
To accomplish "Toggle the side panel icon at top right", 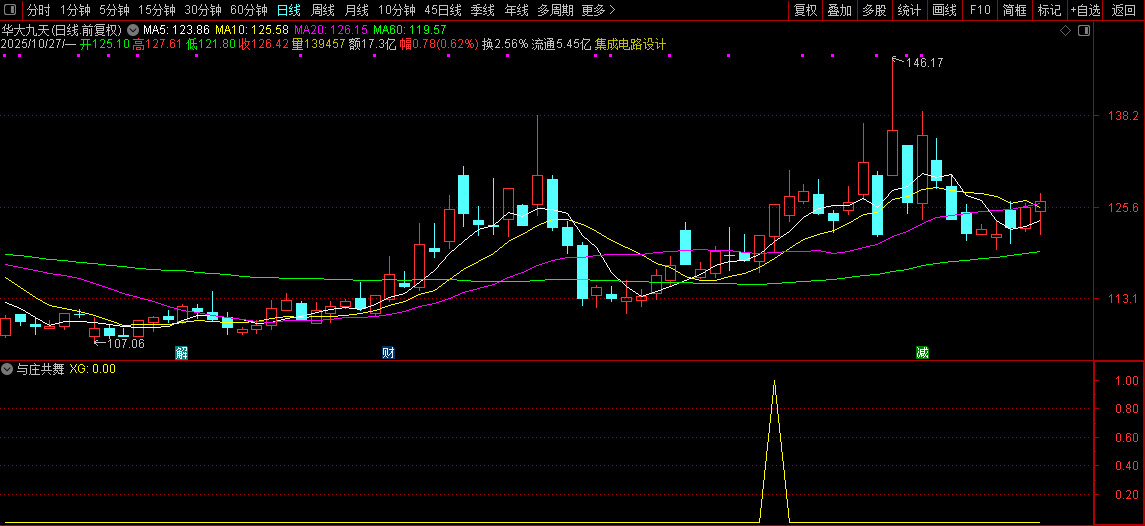I will click(1083, 31).
